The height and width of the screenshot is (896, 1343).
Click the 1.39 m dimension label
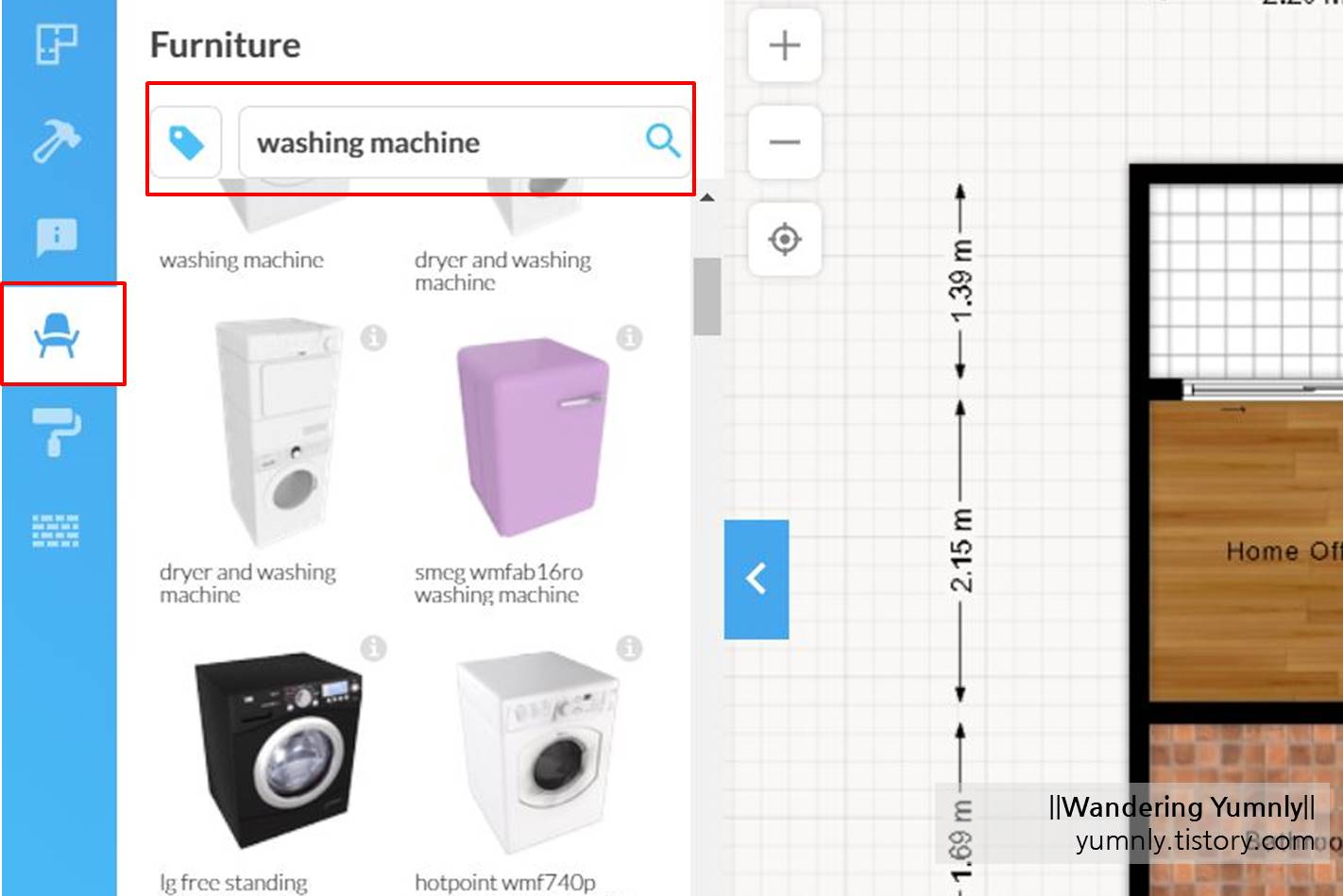(x=961, y=280)
